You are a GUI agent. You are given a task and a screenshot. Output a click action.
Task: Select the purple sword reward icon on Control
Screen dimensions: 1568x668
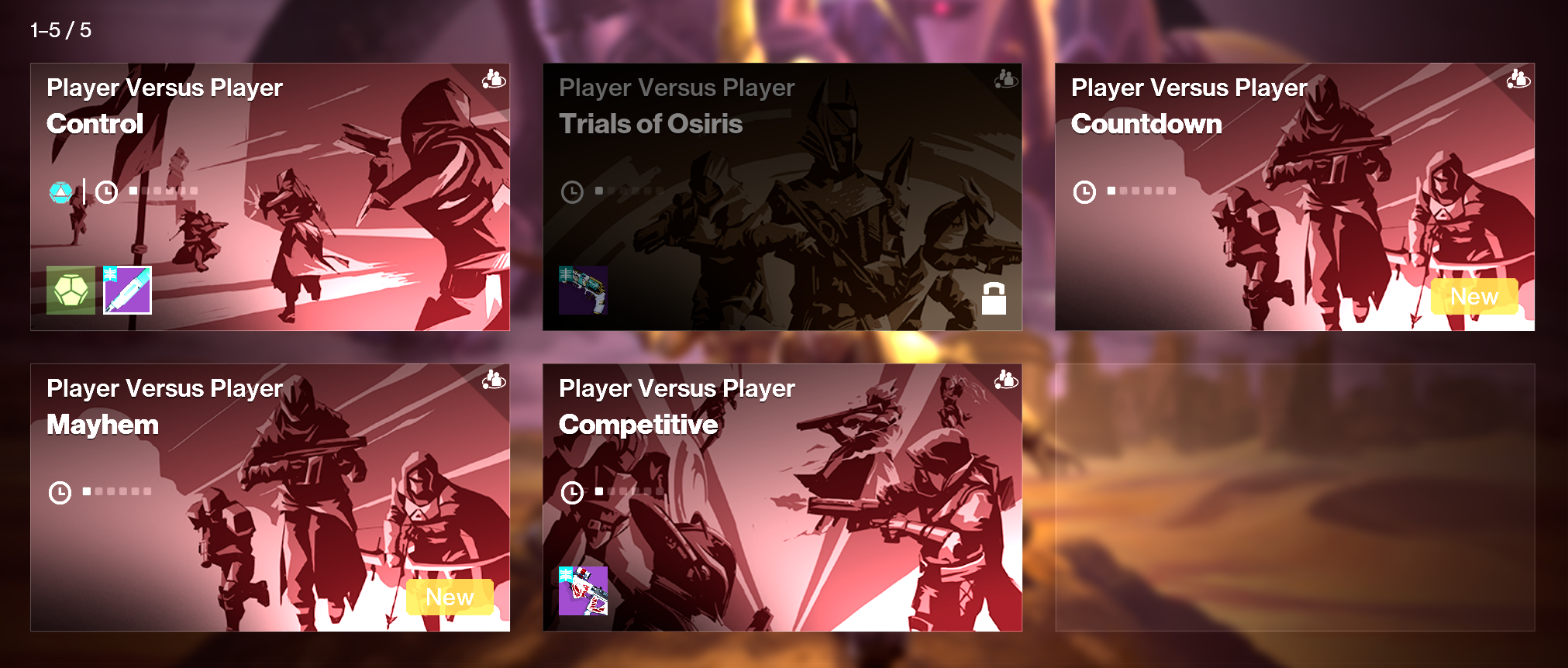(127, 290)
